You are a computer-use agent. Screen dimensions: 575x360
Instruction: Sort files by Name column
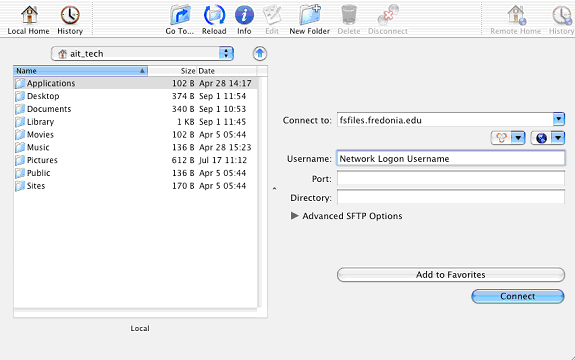tap(81, 71)
